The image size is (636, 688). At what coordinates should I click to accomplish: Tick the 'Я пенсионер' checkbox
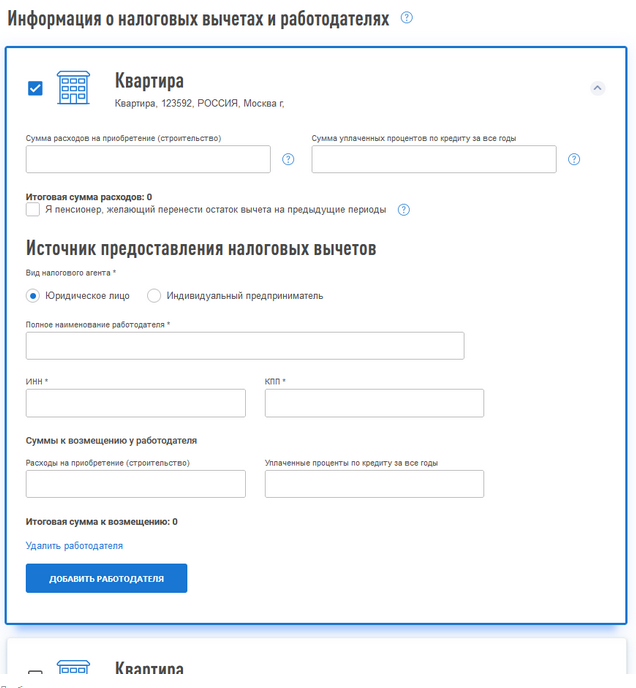point(33,209)
